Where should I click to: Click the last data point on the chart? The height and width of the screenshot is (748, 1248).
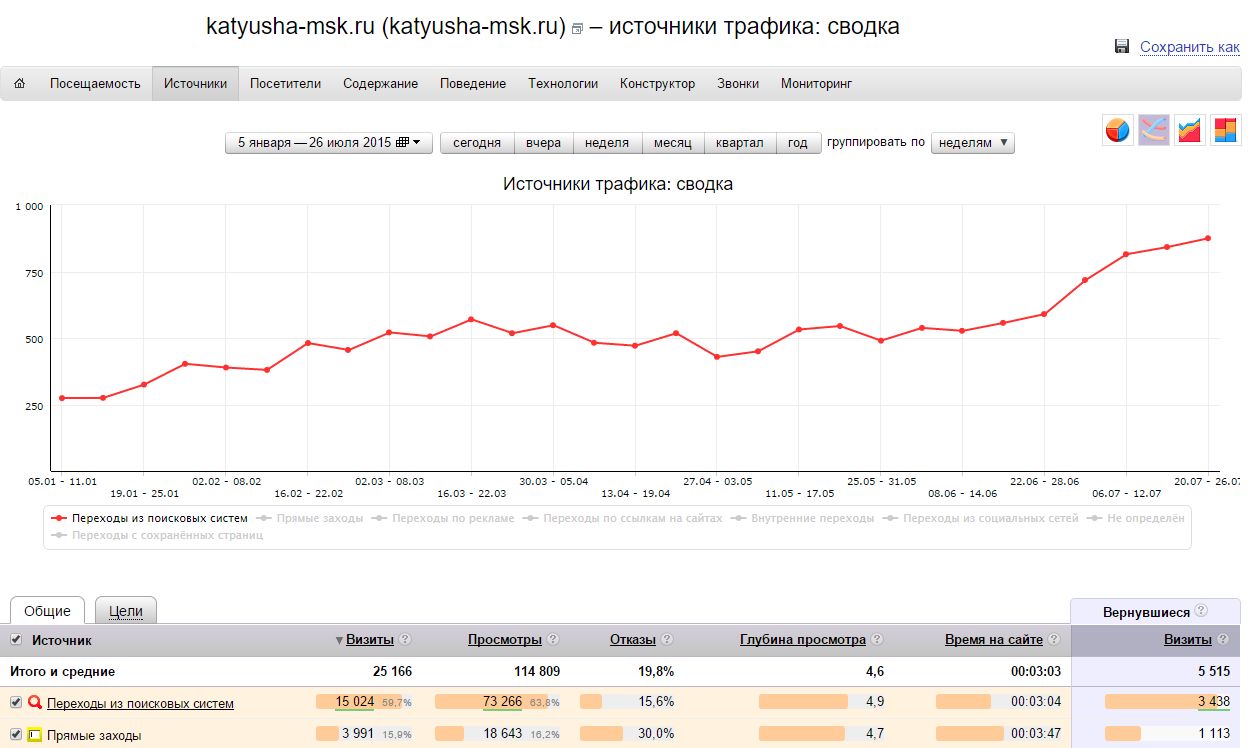click(1210, 239)
